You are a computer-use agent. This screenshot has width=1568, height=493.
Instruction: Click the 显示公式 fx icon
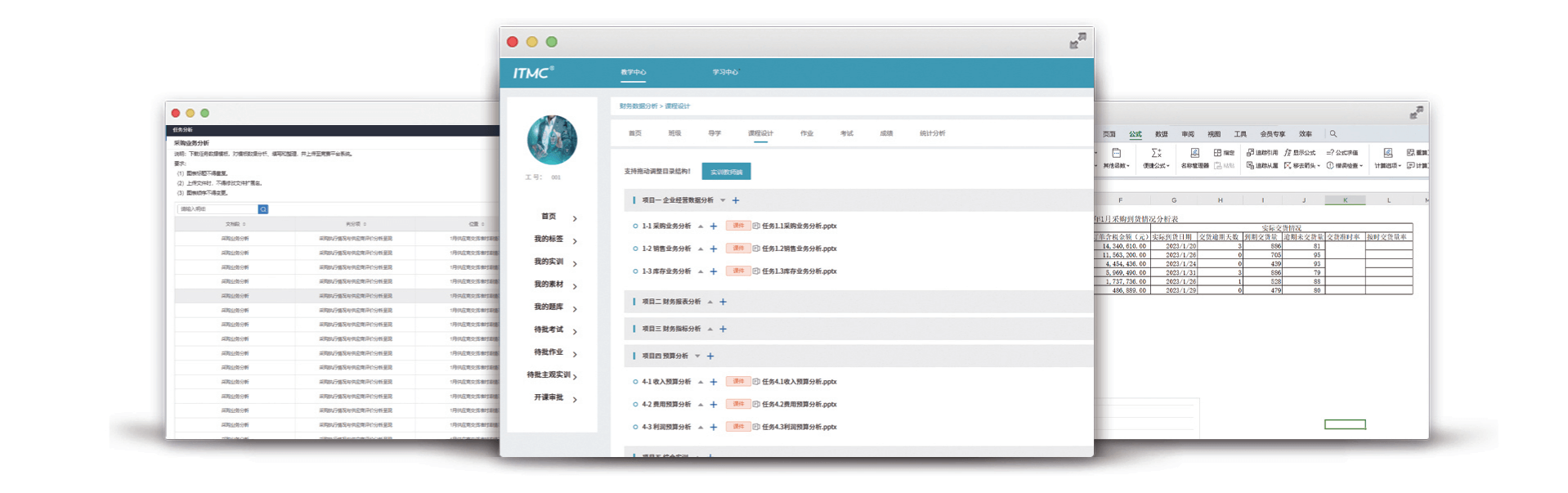(x=1288, y=153)
